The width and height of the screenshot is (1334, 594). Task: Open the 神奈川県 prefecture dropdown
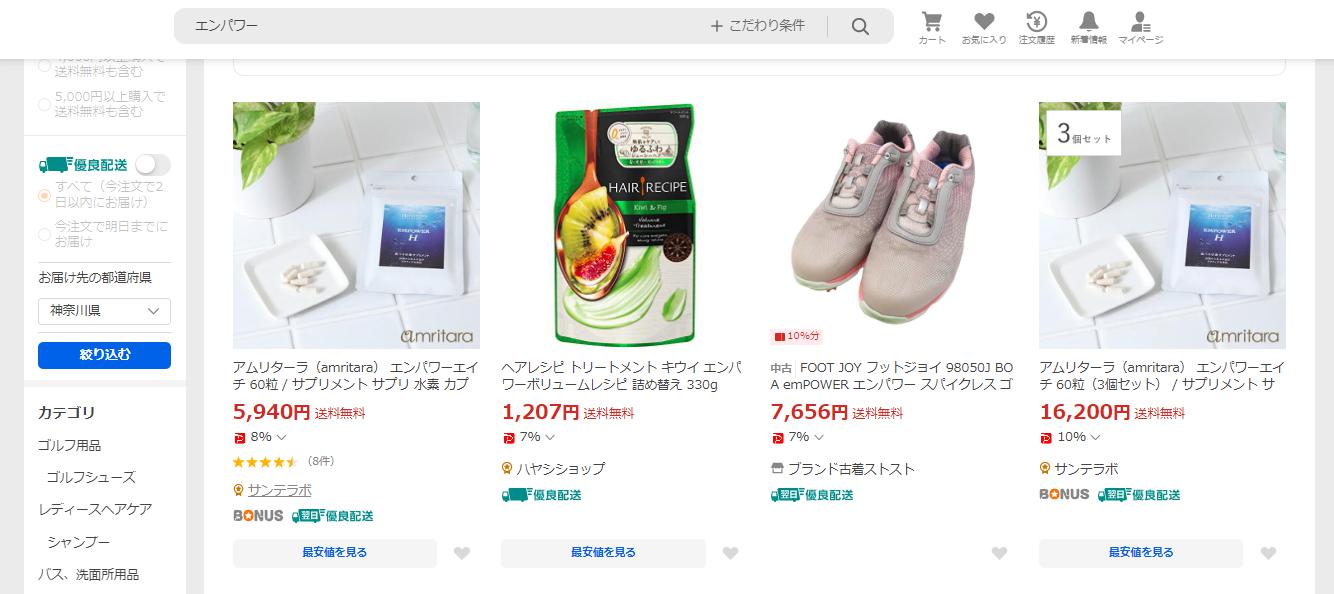104,311
